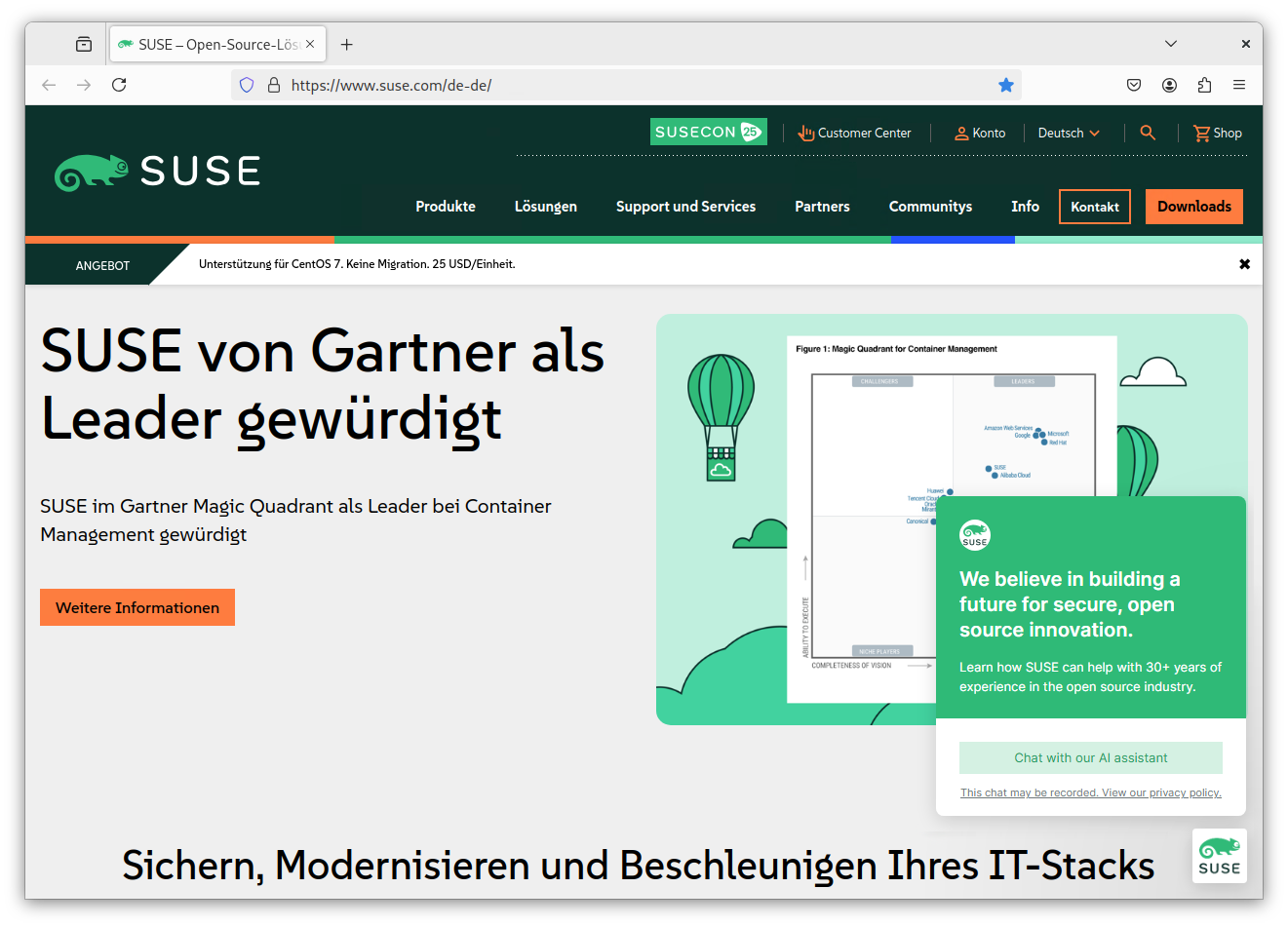Click the SUSE avatar in chat popup
1288x927 pixels.
pyautogui.click(x=975, y=535)
